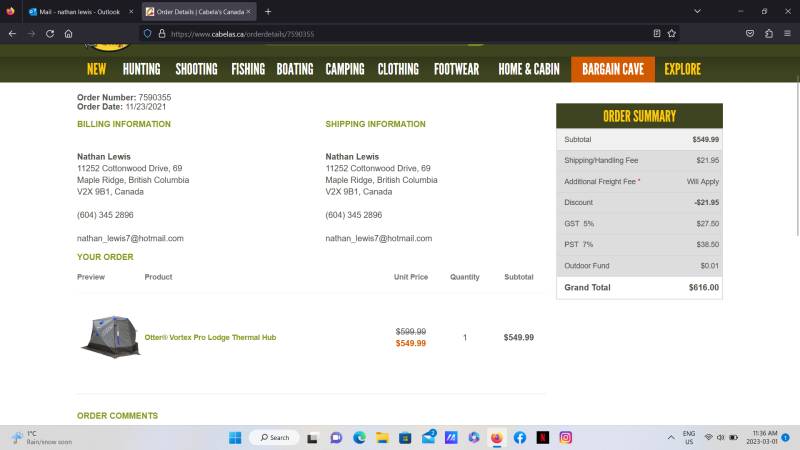This screenshot has height=450, width=800.
Task: Click the Additional Freight Fee row
Action: pos(639,182)
